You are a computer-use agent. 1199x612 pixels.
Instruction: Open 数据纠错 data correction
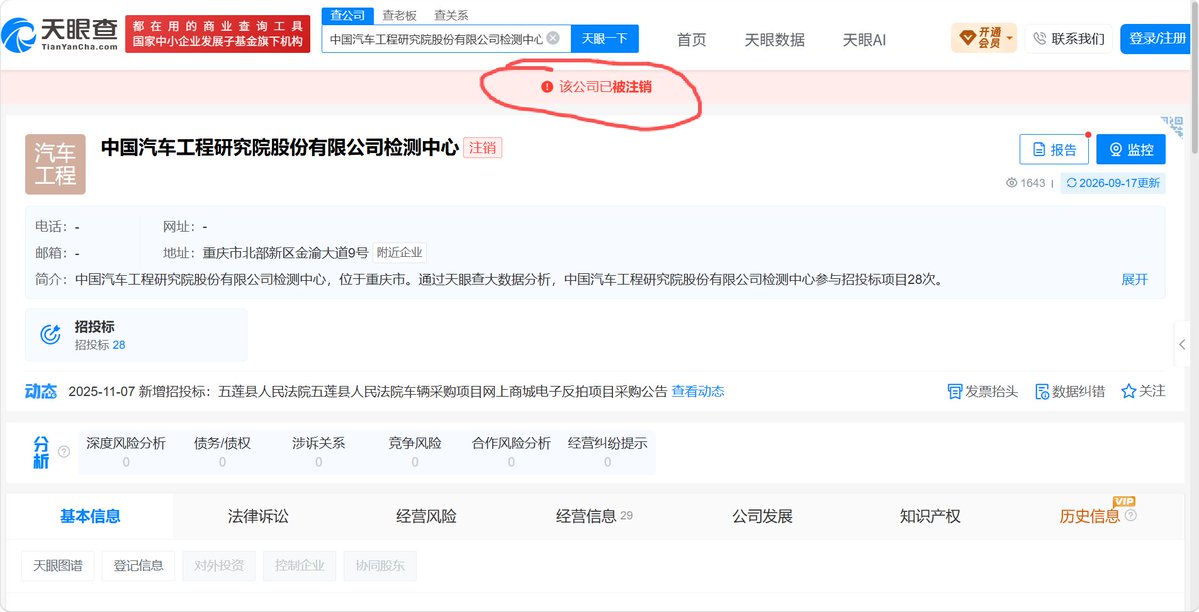1070,391
